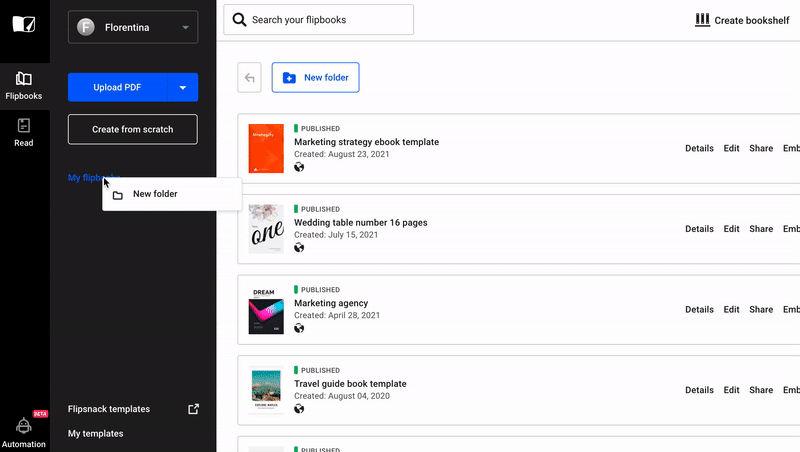Click the search magnifier icon
Image resolution: width=800 pixels, height=452 pixels.
[239, 20]
